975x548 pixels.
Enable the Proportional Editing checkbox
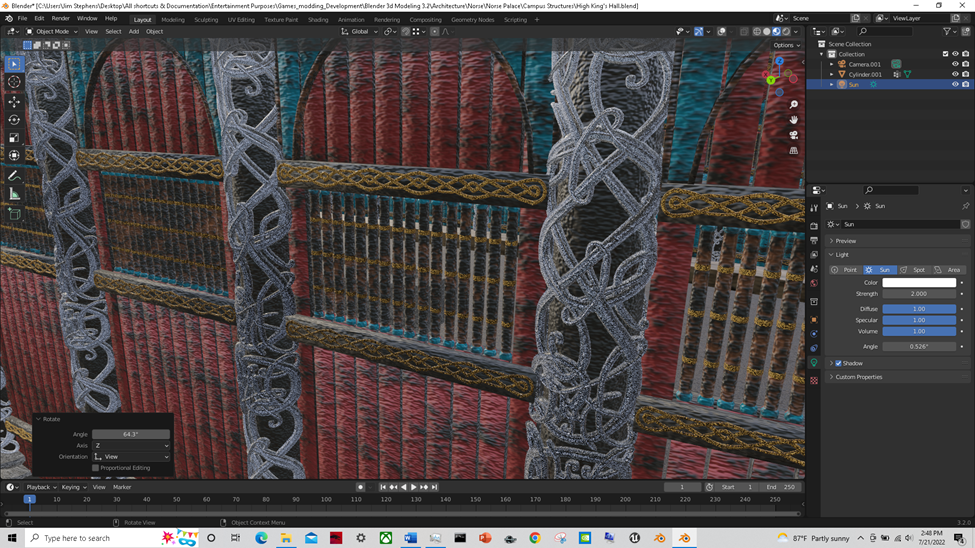point(96,467)
